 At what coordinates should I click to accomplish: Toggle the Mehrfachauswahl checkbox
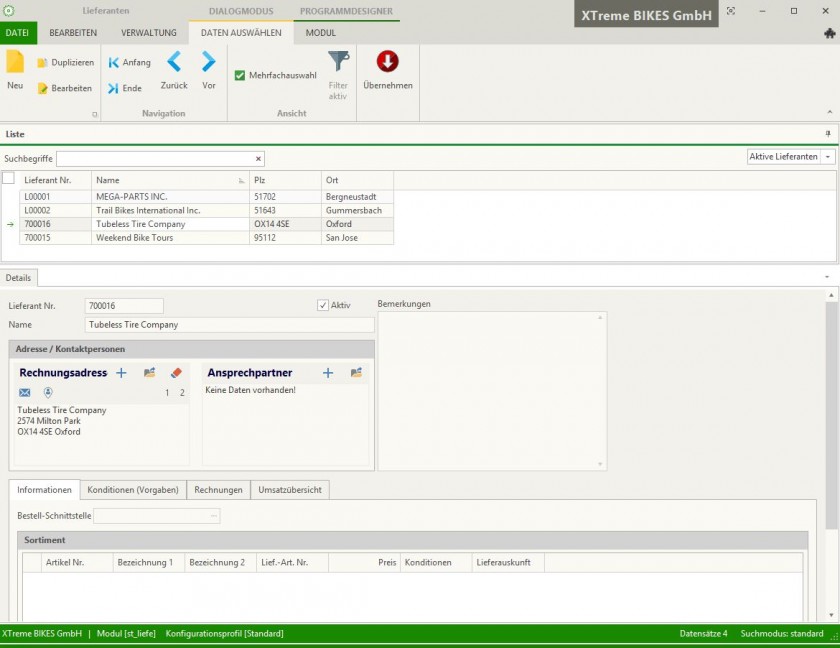point(240,75)
